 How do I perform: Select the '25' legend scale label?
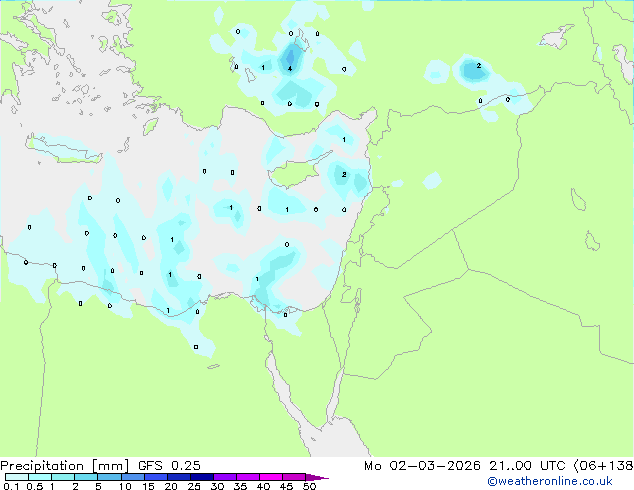[x=194, y=486]
